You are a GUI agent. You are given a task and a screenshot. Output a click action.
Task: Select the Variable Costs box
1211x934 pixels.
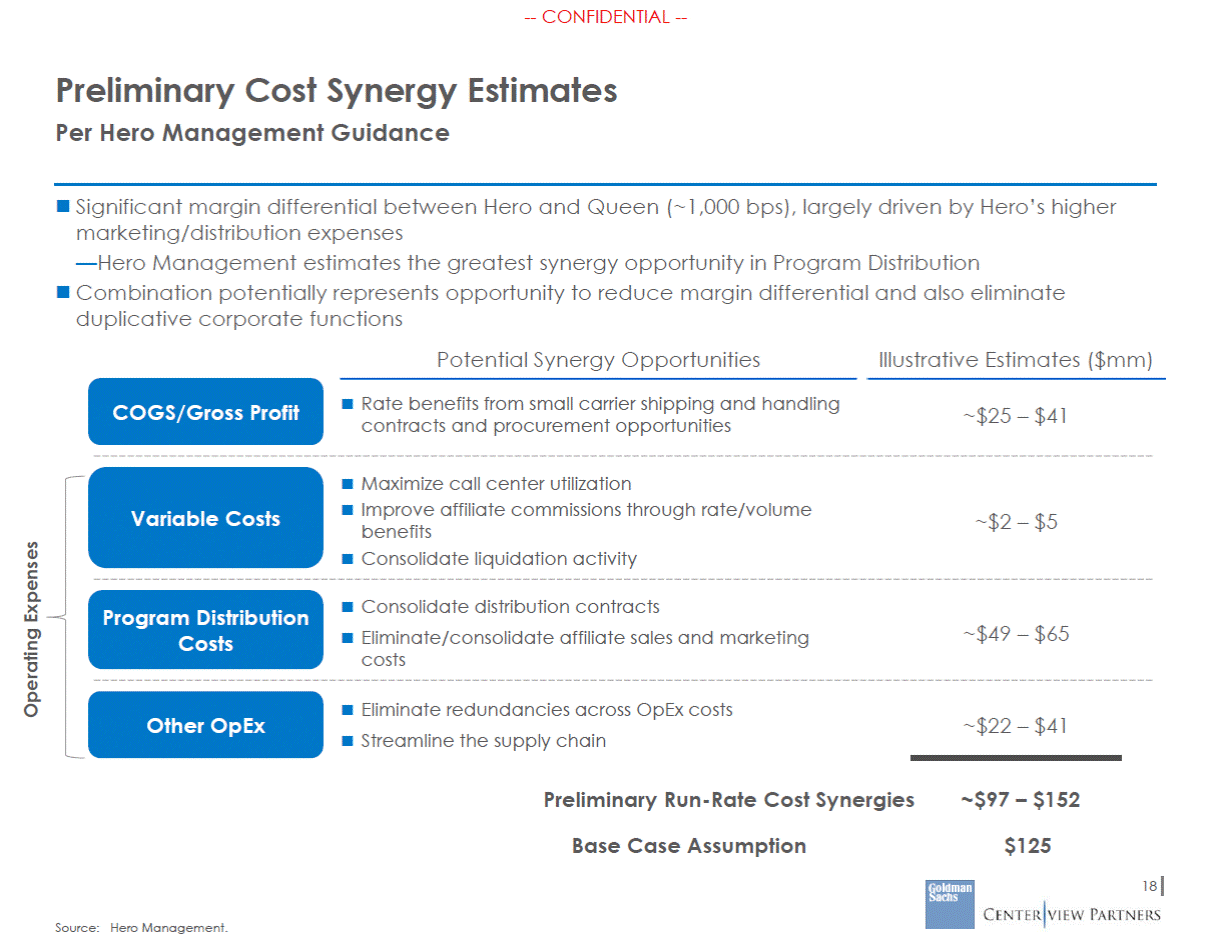pyautogui.click(x=206, y=518)
